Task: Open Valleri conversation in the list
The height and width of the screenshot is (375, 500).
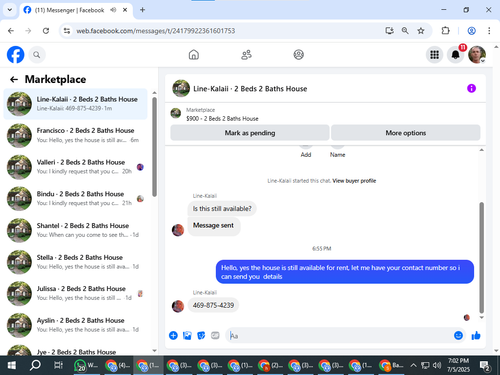Action: (75, 167)
